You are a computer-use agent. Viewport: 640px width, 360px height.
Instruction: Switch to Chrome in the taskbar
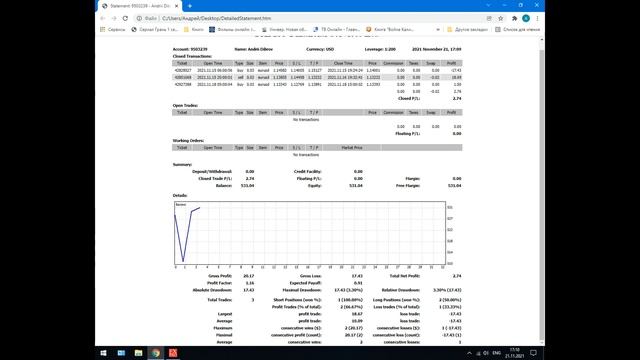coord(156,353)
